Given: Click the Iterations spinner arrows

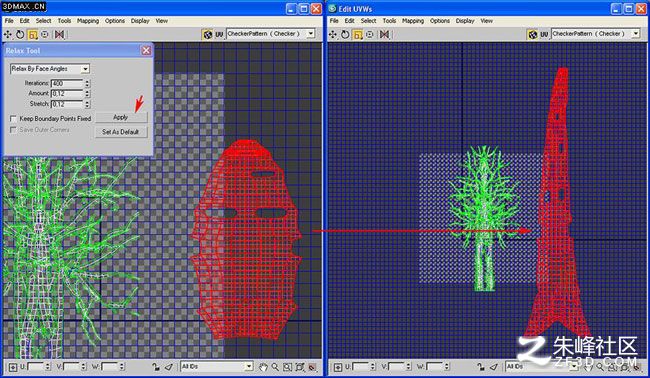Looking at the screenshot, I should pos(87,83).
